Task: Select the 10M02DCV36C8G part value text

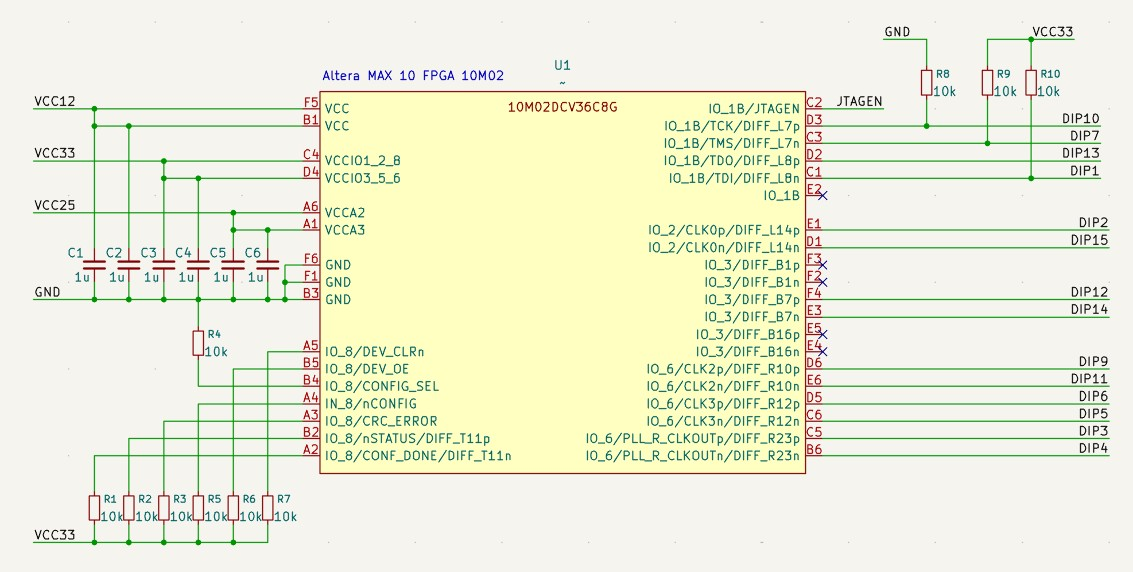Action: 563,108
